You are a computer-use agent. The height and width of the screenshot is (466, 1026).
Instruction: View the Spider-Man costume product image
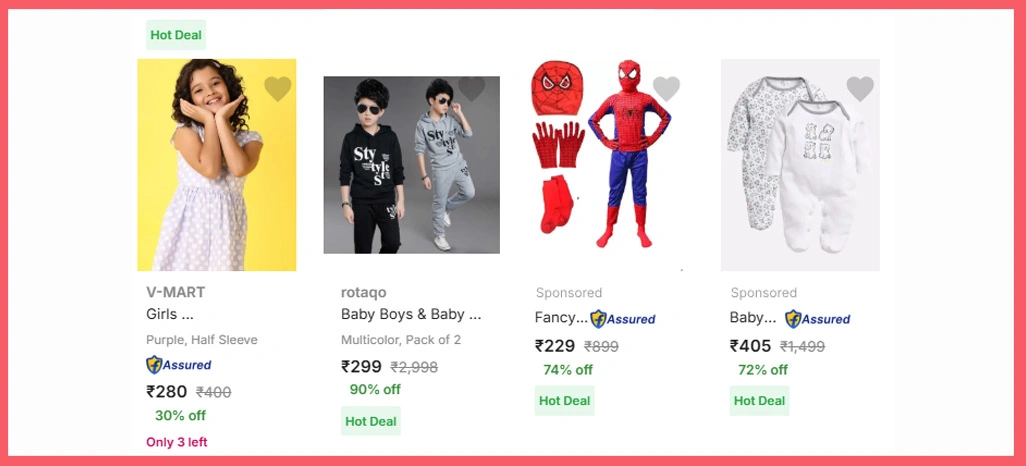click(x=606, y=165)
